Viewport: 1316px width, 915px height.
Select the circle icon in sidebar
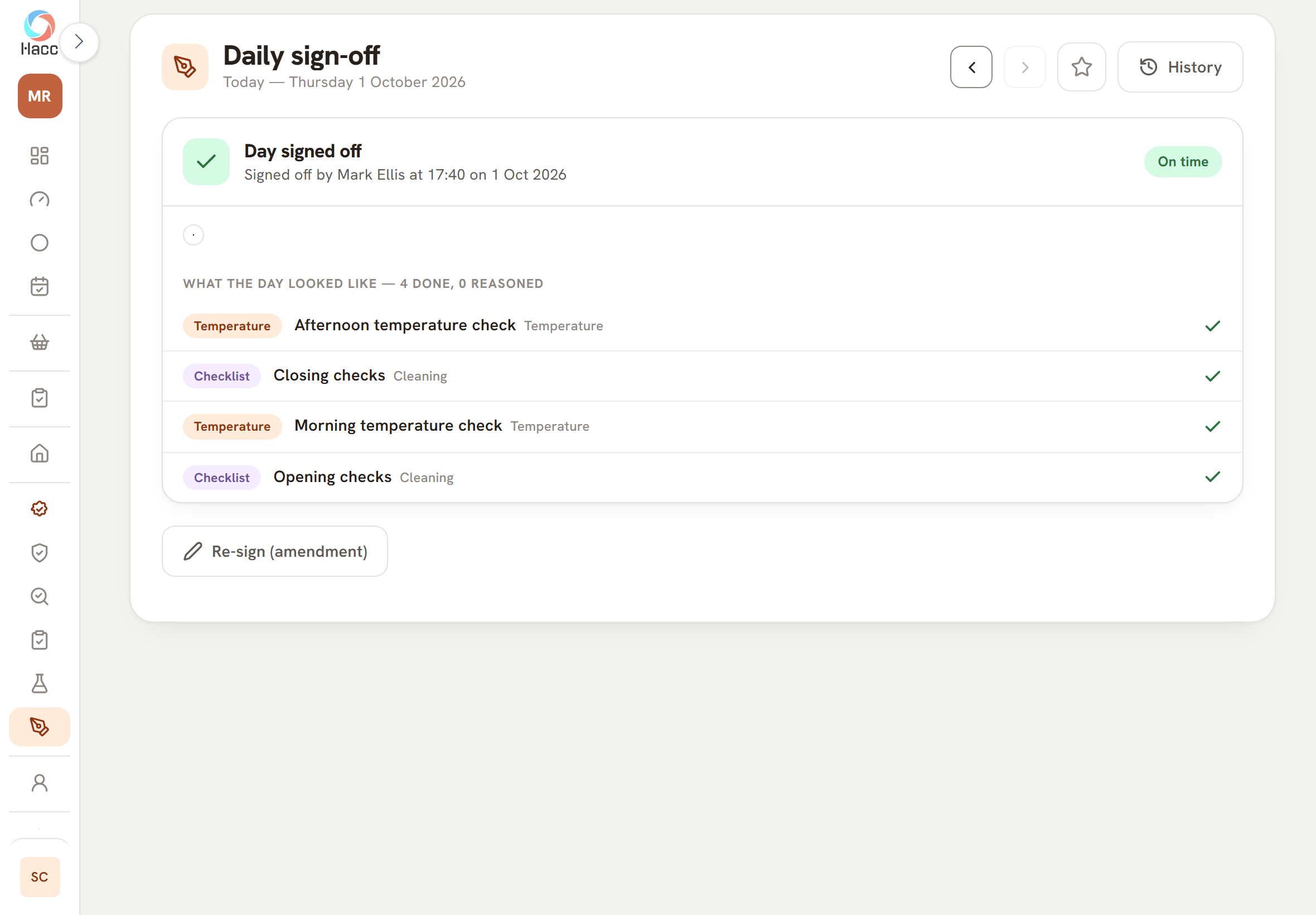pos(40,243)
